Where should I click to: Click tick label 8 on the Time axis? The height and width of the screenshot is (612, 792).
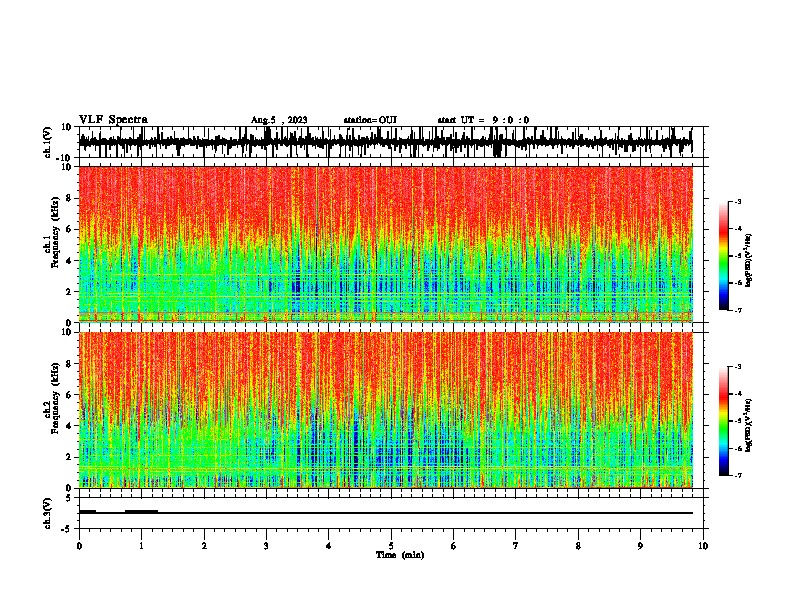coord(578,546)
